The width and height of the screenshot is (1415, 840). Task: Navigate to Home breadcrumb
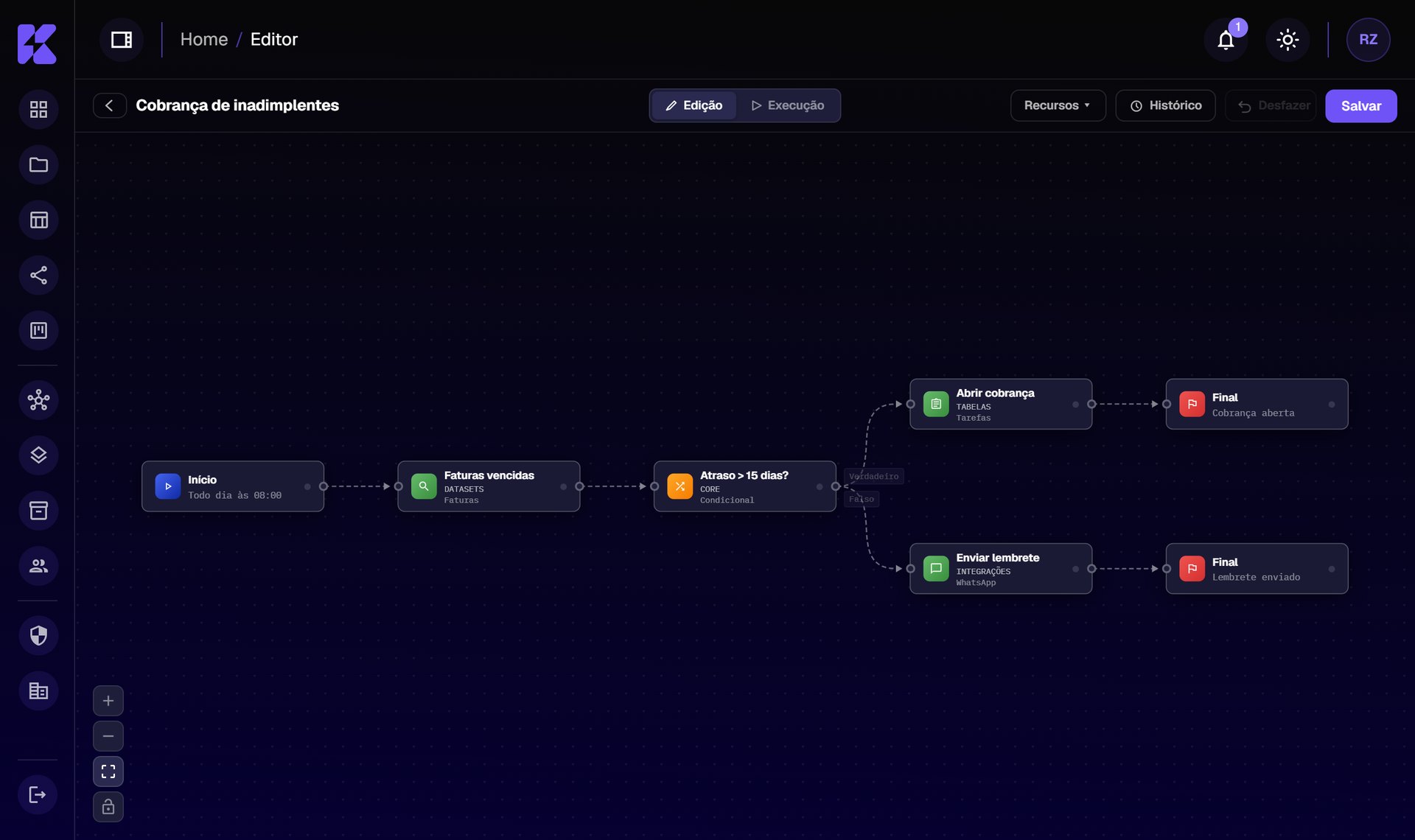(x=204, y=40)
